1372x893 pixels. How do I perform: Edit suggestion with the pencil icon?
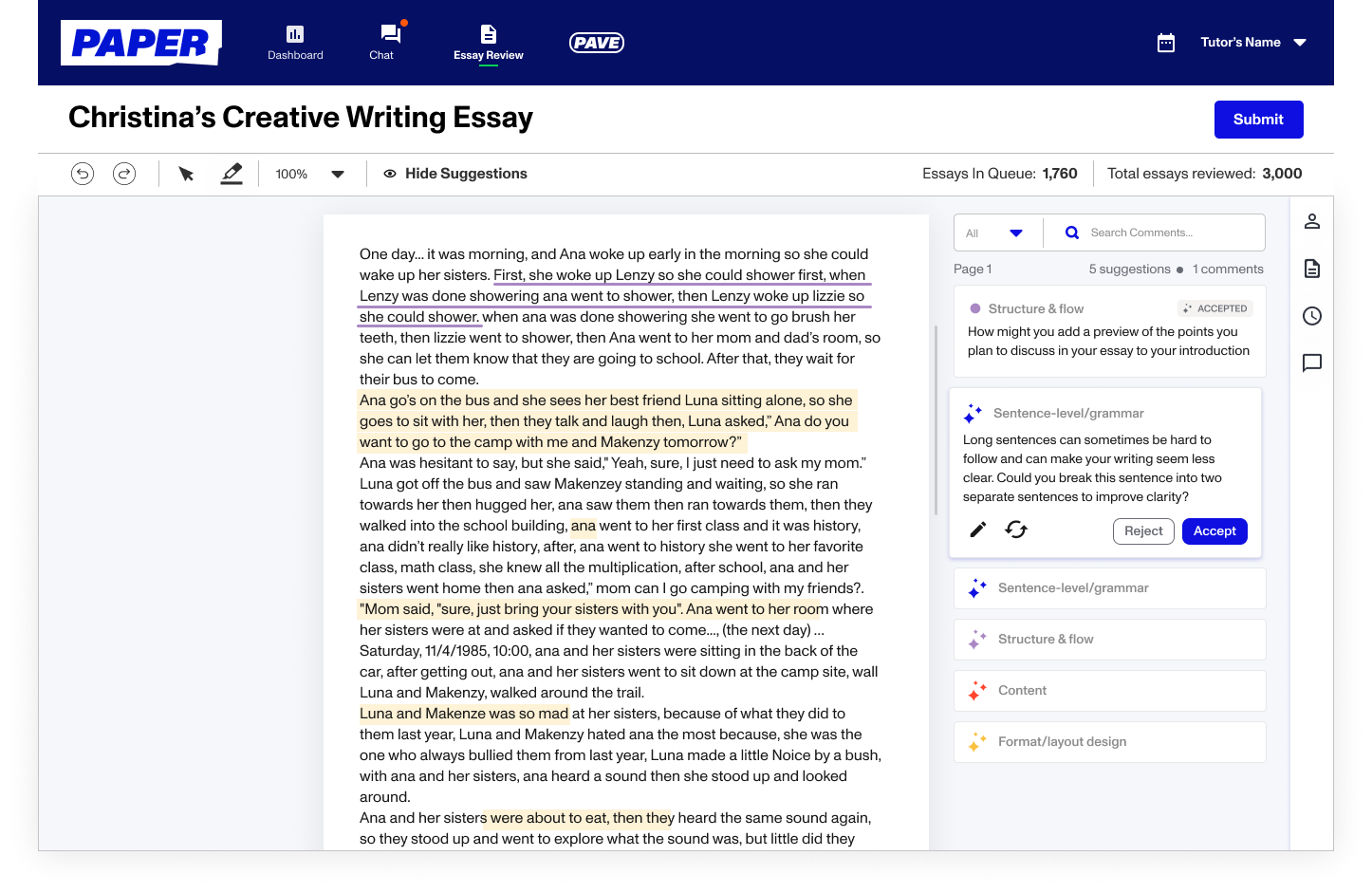978,530
